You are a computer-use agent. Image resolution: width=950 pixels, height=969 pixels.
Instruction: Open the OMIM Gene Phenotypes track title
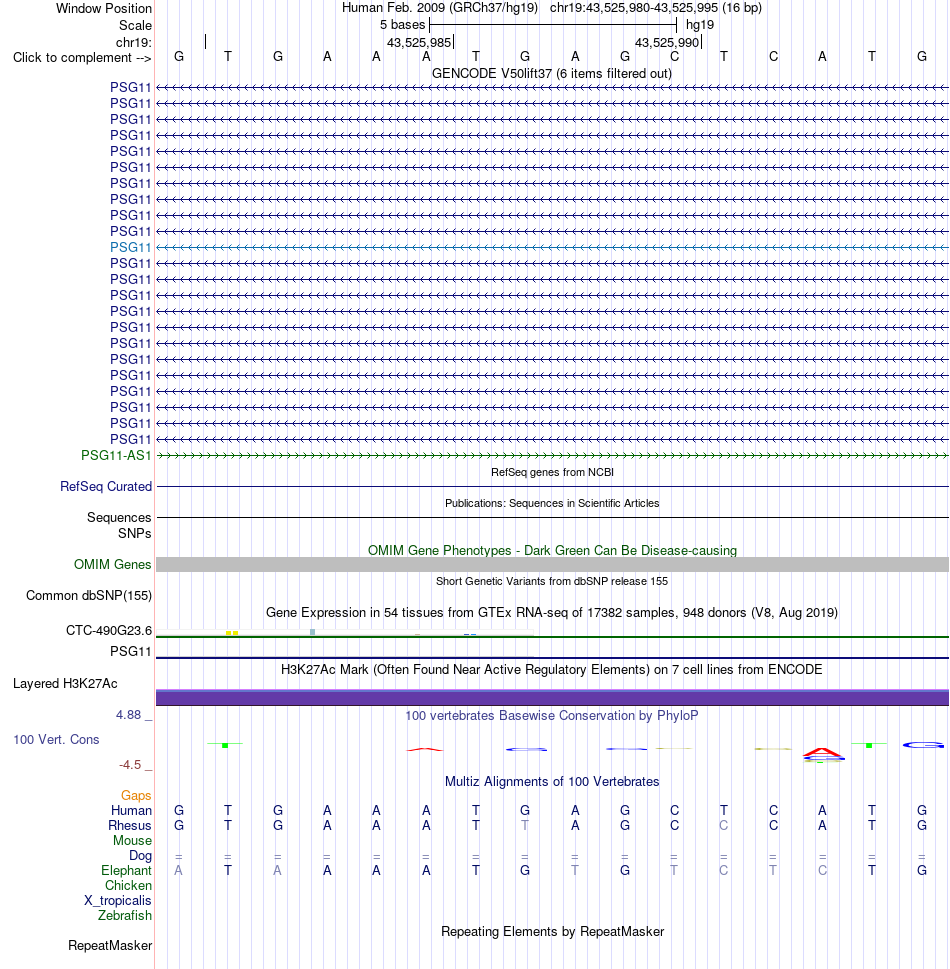point(552,550)
